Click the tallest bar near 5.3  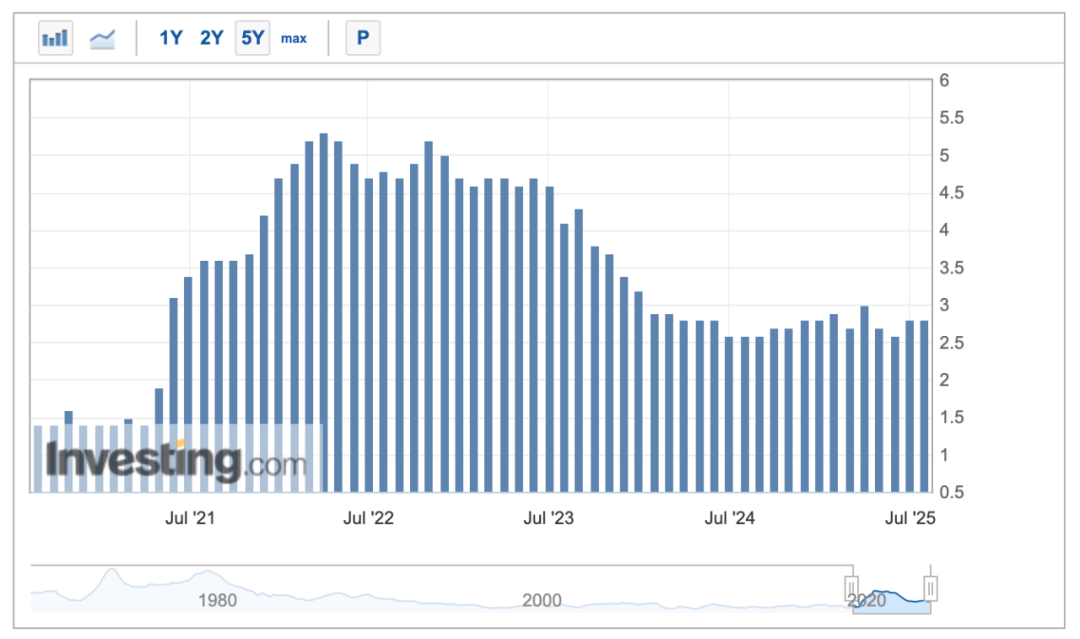click(324, 312)
